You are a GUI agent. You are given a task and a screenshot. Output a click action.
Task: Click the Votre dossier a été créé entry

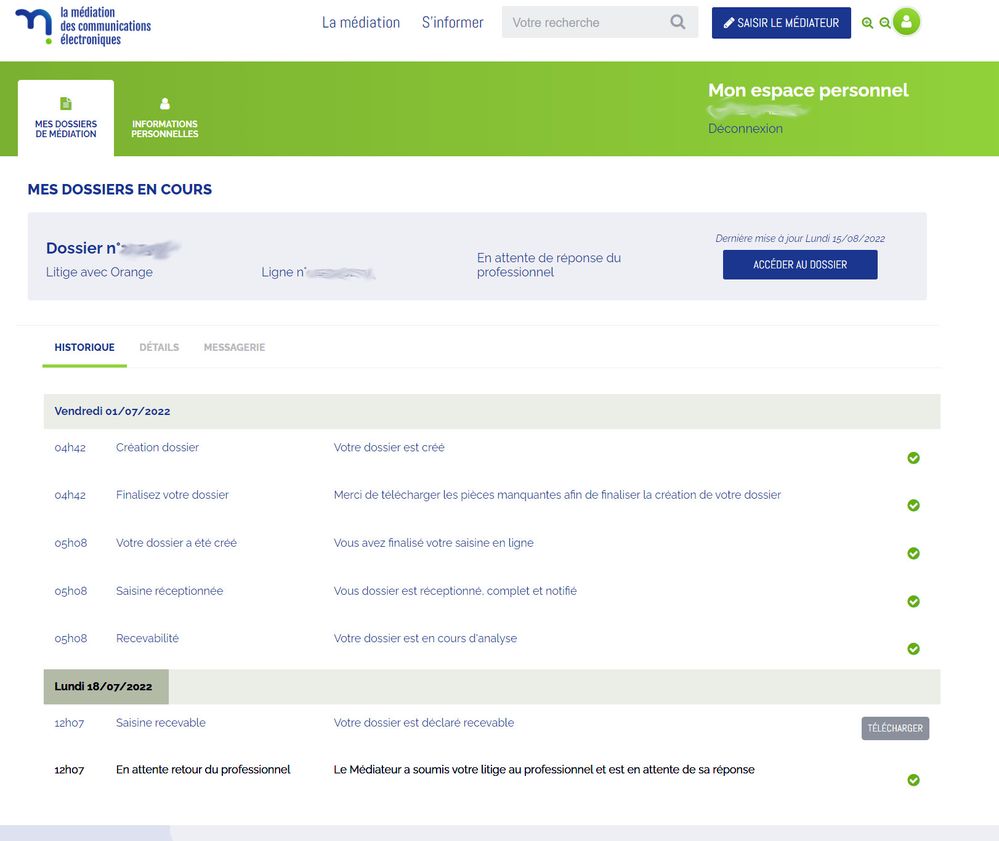pos(176,543)
